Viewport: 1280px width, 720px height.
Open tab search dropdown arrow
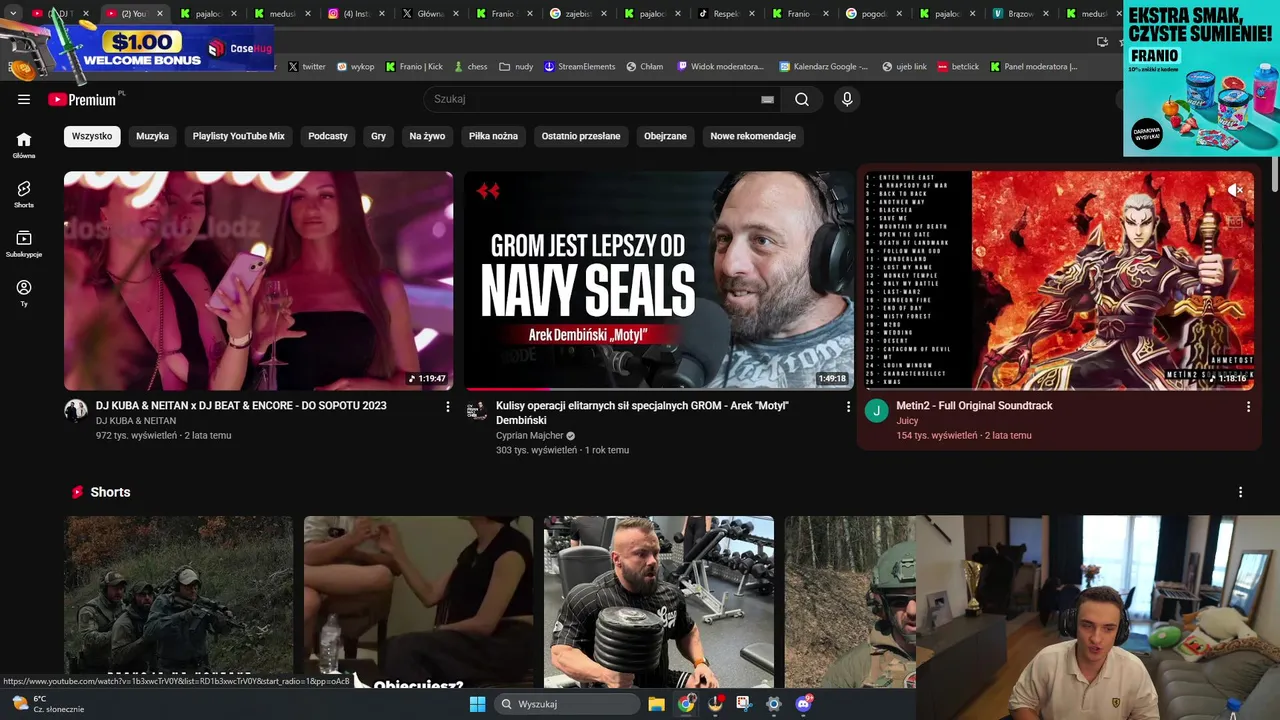click(x=13, y=14)
